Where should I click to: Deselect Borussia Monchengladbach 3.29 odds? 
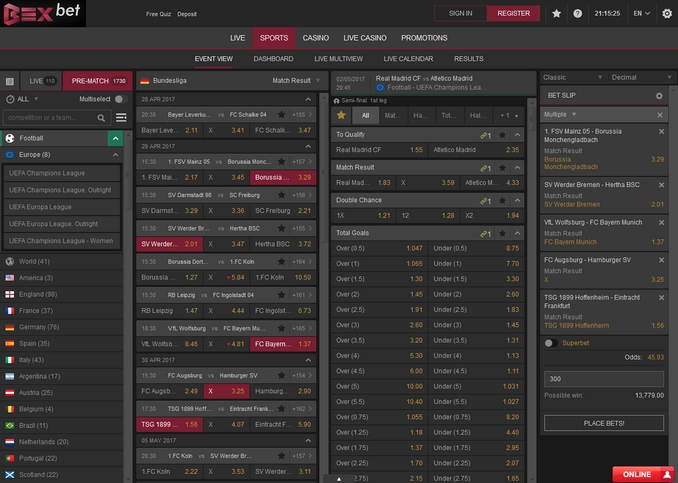(283, 177)
